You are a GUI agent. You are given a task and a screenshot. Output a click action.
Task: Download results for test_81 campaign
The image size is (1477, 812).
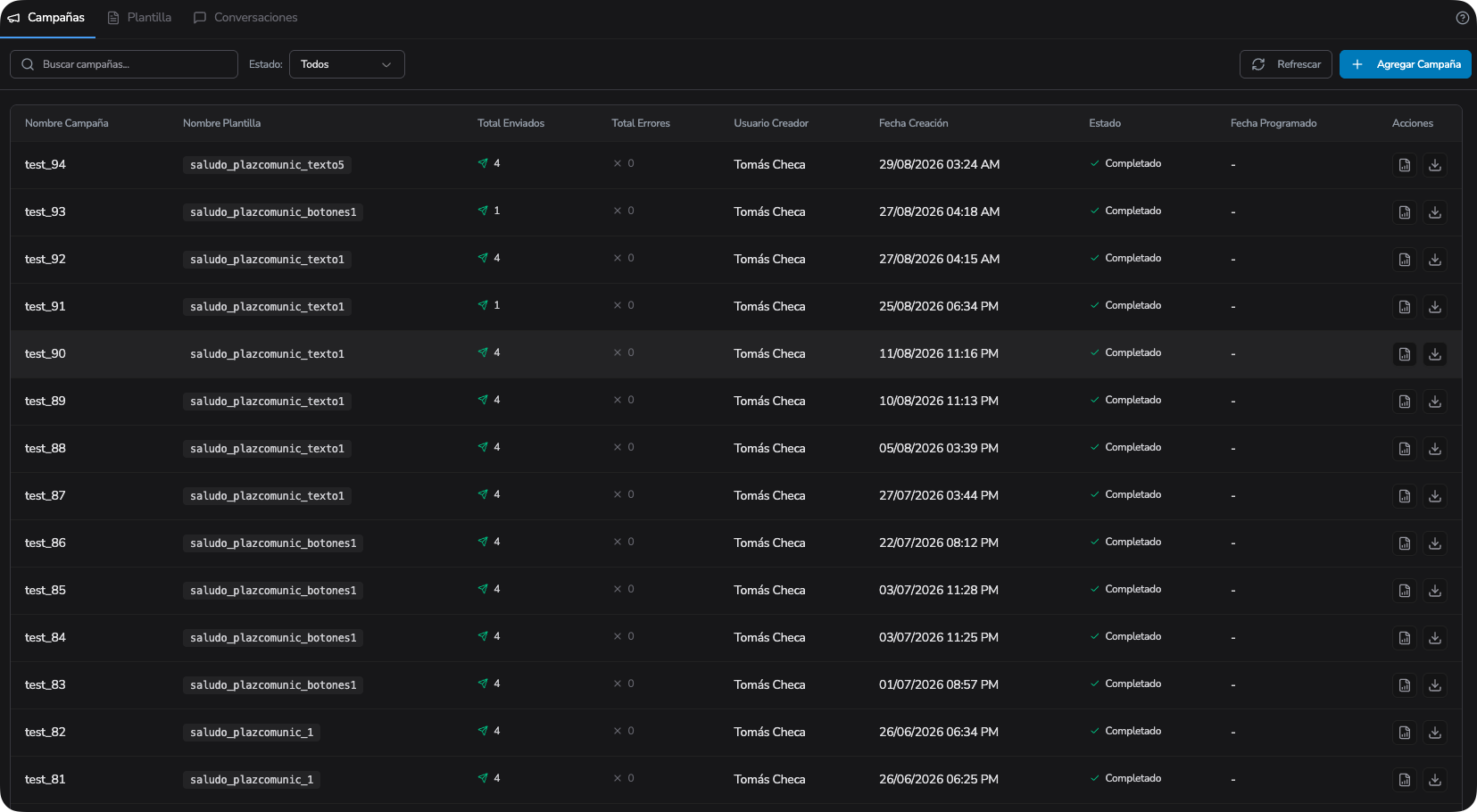[x=1435, y=780]
